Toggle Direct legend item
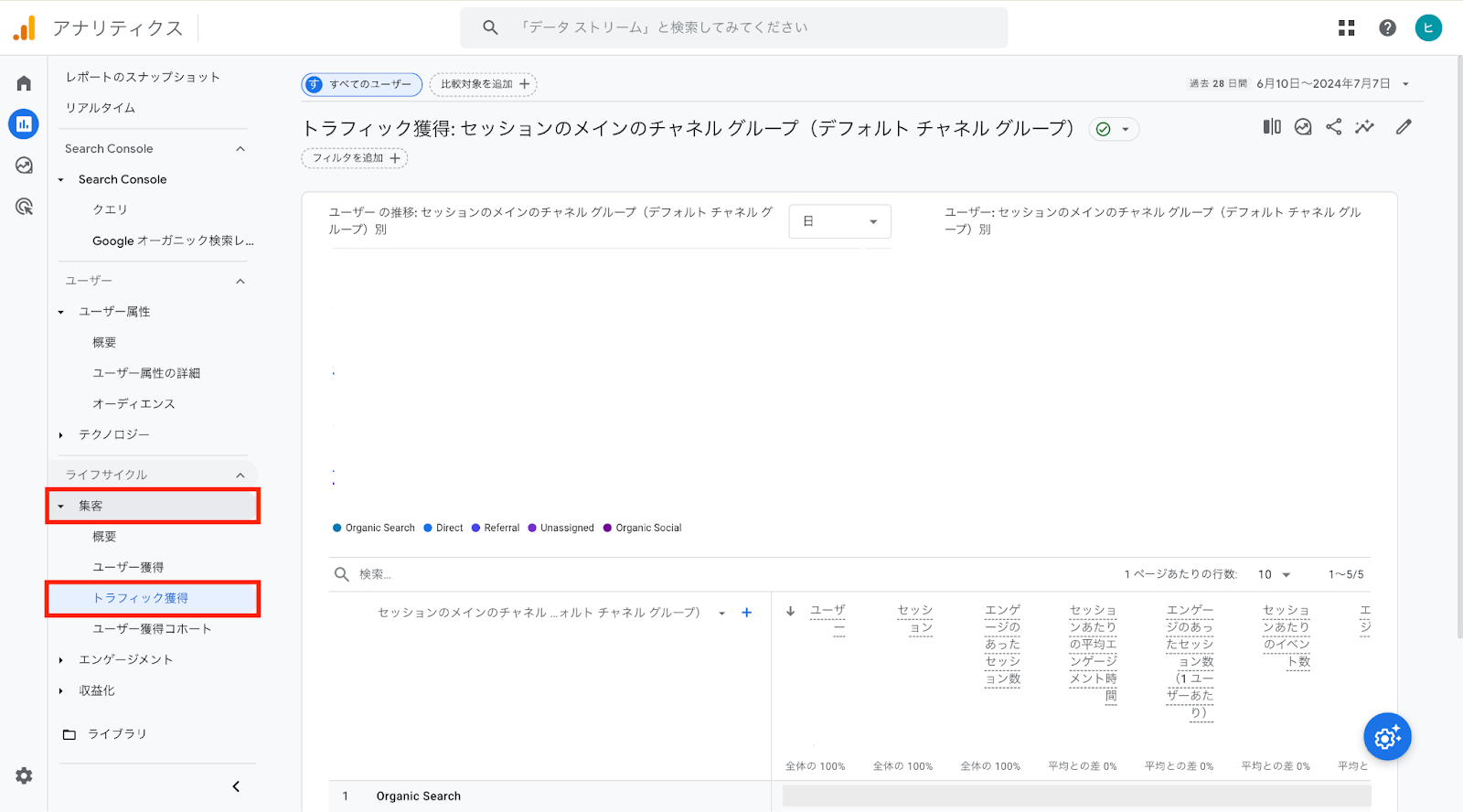Viewport: 1463px width, 812px height. [443, 528]
